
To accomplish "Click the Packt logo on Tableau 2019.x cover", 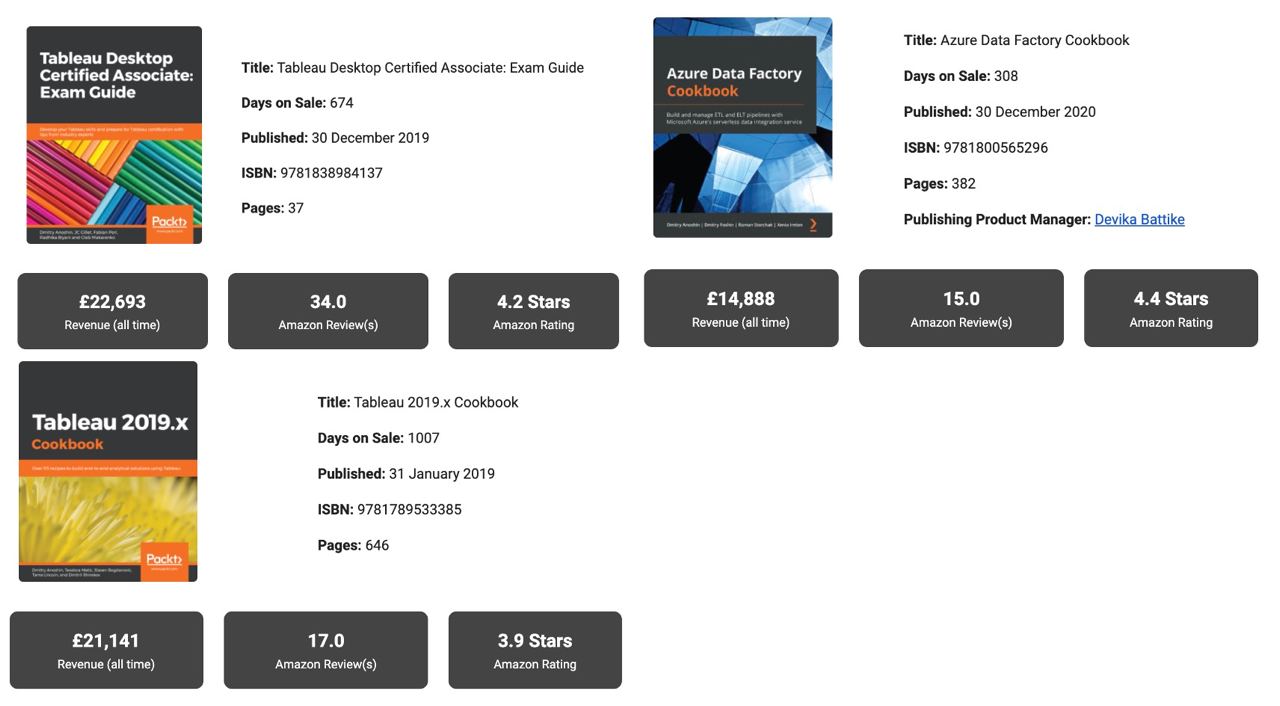I will (164, 560).
